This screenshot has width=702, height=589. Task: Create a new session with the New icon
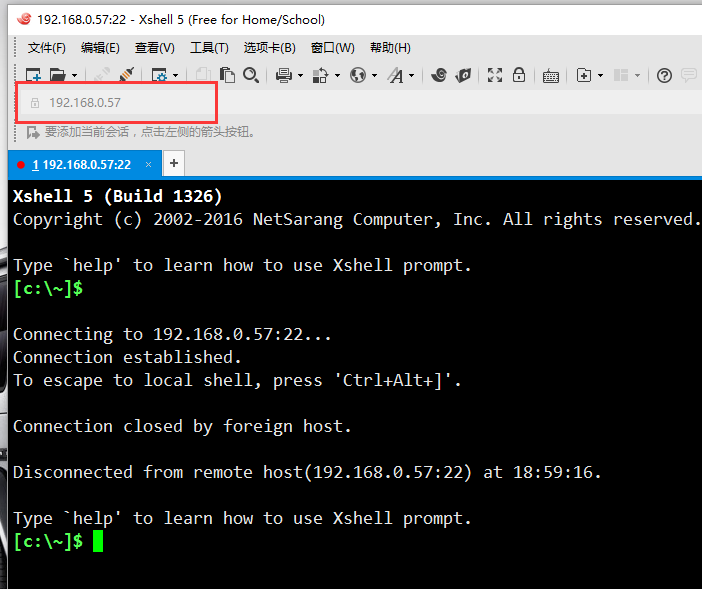click(x=34, y=75)
